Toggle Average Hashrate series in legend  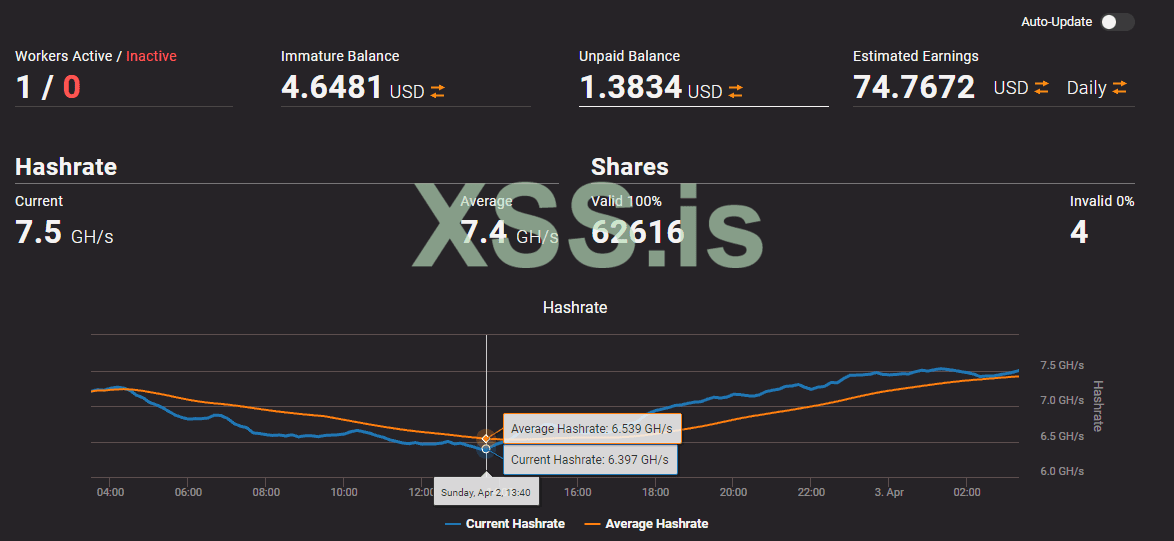click(654, 524)
